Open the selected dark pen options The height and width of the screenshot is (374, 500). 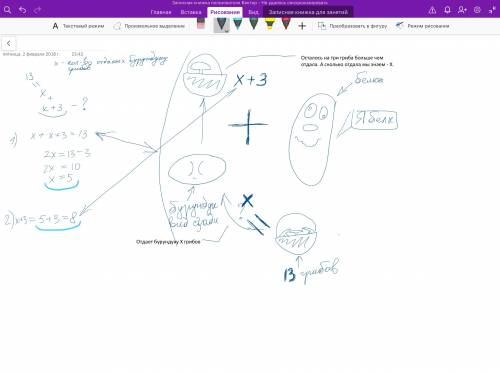tap(222, 25)
